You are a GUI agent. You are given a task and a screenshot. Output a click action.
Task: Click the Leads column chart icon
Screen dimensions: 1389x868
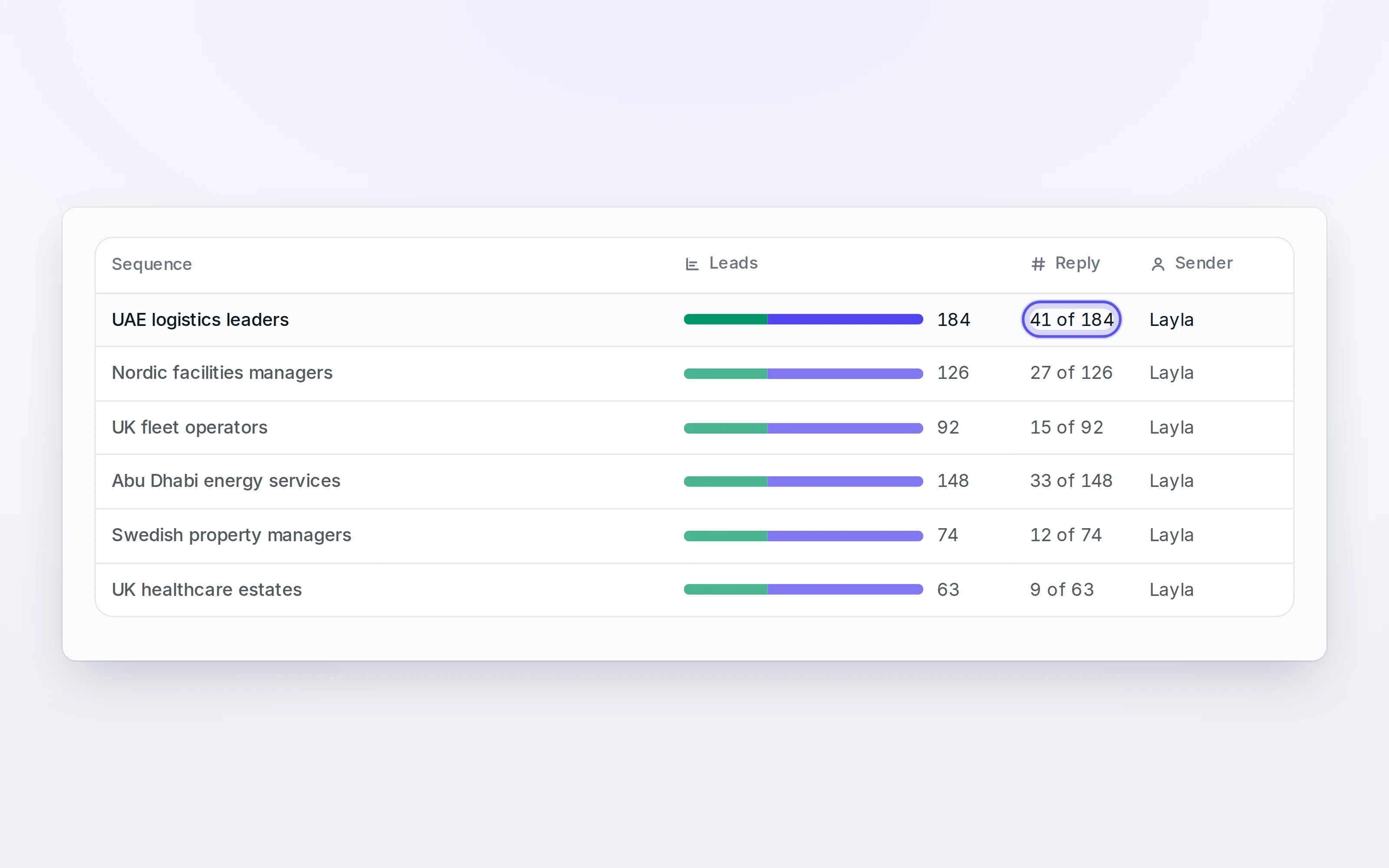(691, 264)
